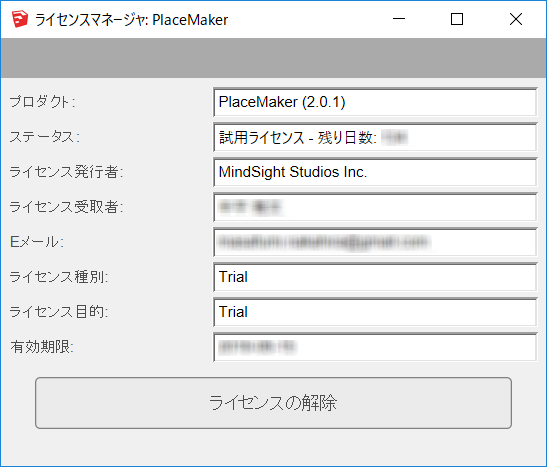This screenshot has height=467, width=547.
Task: Click the ライセンス目的 field showing Trial
Action: [375, 312]
